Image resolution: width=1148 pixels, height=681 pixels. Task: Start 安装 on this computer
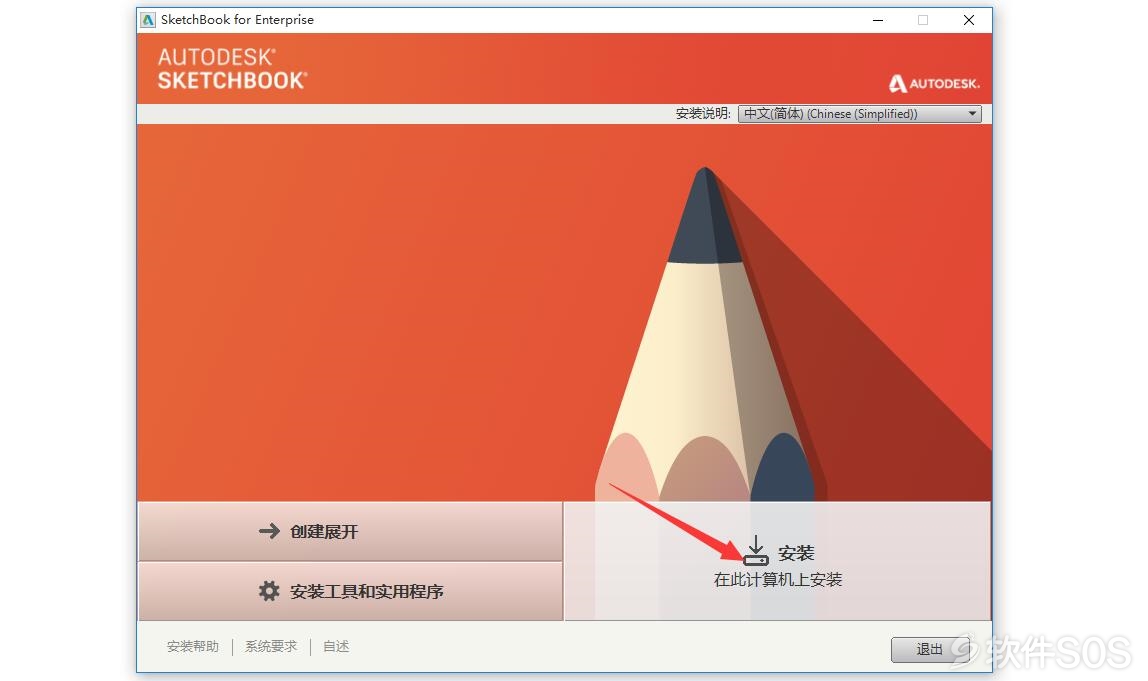(778, 561)
